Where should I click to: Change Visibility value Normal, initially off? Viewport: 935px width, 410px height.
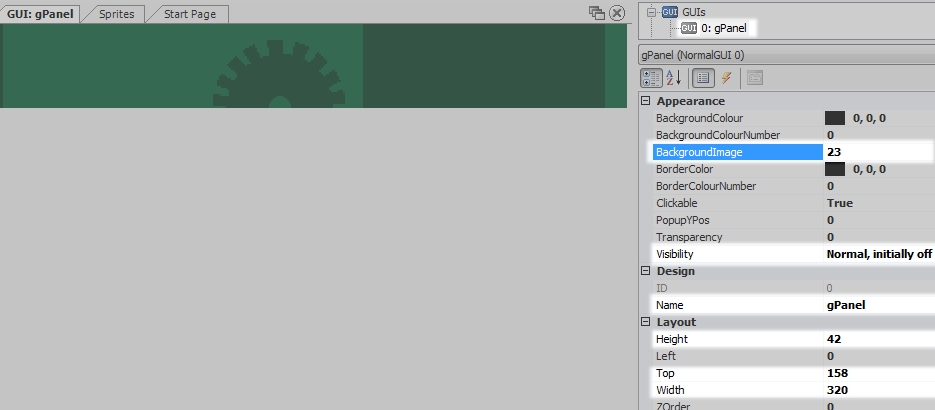[879, 254]
